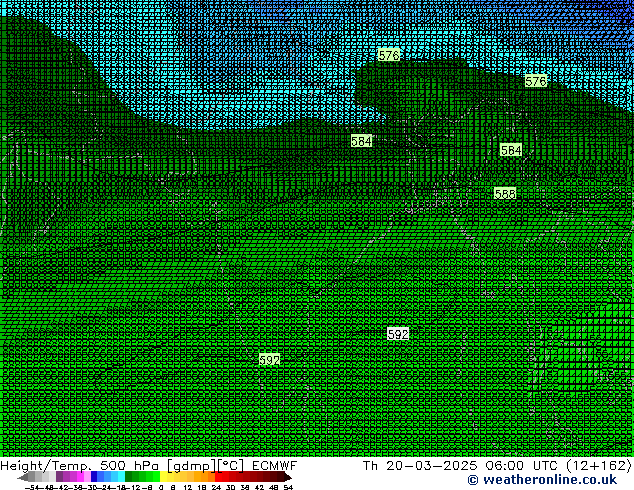Click the 588 contour height label
Screen dimensions: 634x490
(x=505, y=194)
